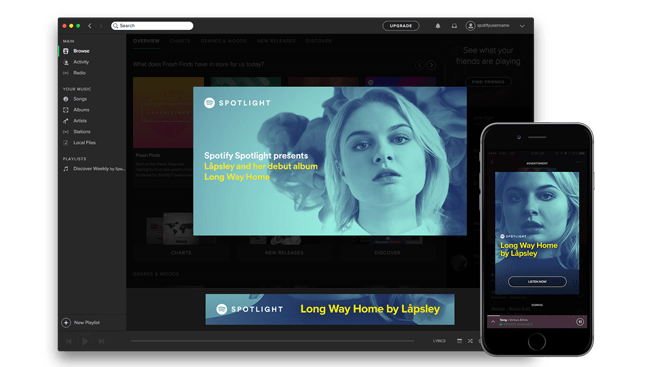This screenshot has width=652, height=367.
Task: Tap Listen Now on the phone
Action: click(537, 282)
